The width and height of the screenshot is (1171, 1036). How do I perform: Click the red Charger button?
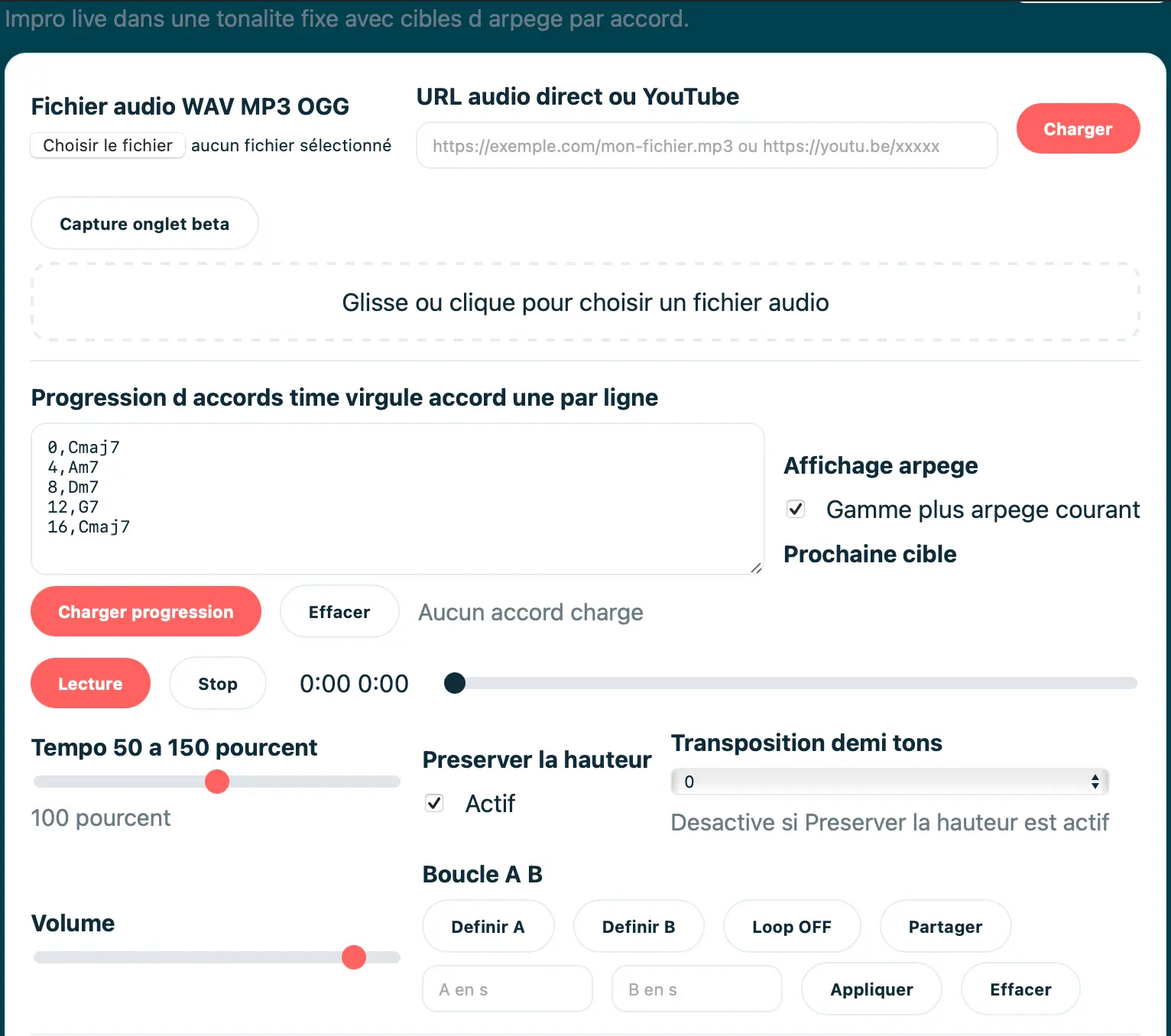point(1077,128)
